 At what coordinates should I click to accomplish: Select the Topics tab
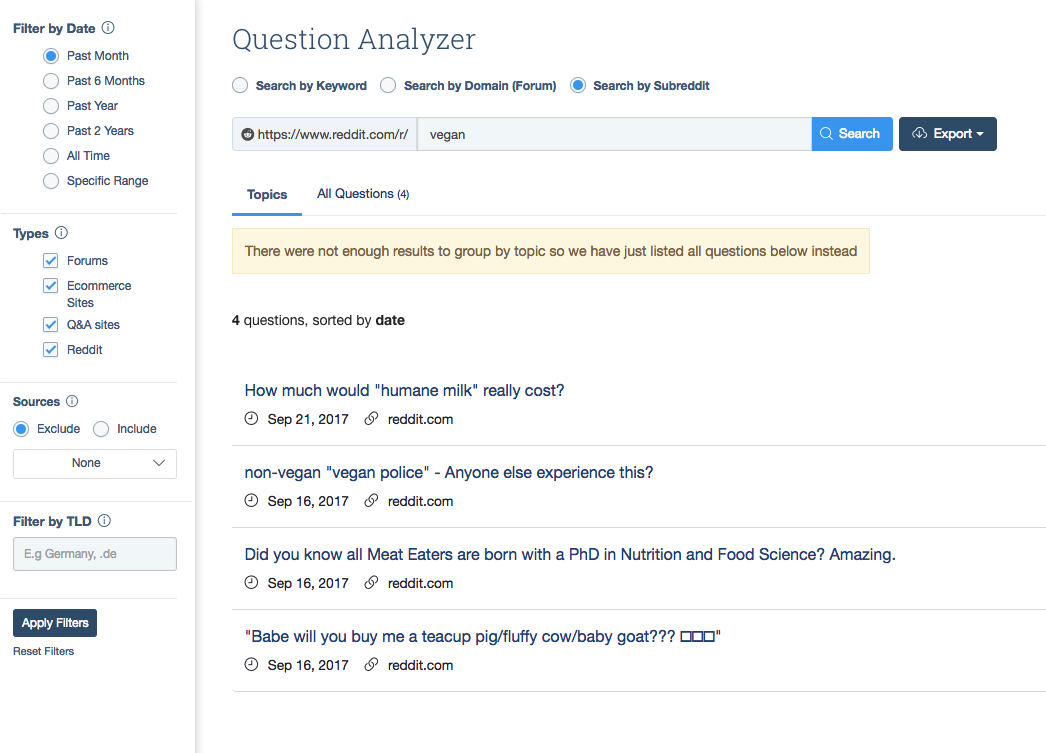pyautogui.click(x=267, y=195)
